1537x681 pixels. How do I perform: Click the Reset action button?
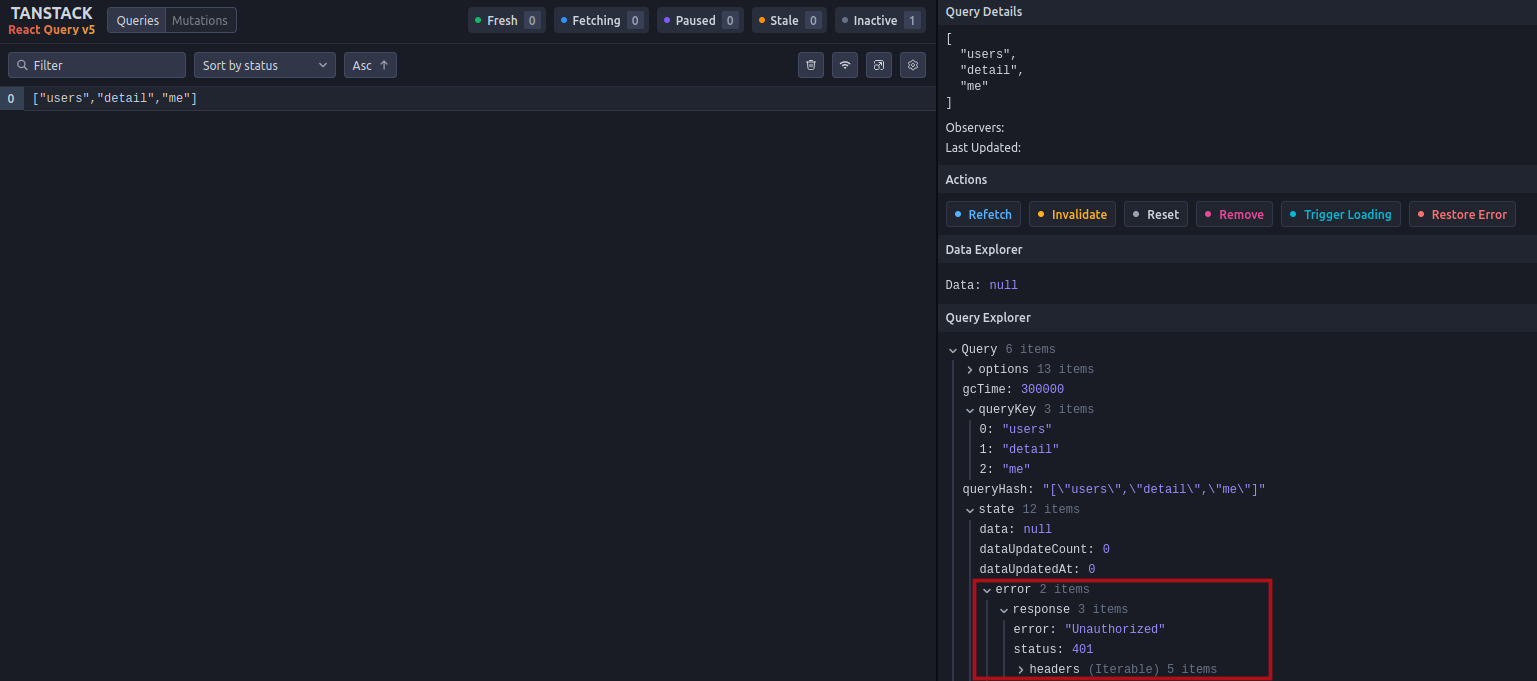tap(1156, 214)
